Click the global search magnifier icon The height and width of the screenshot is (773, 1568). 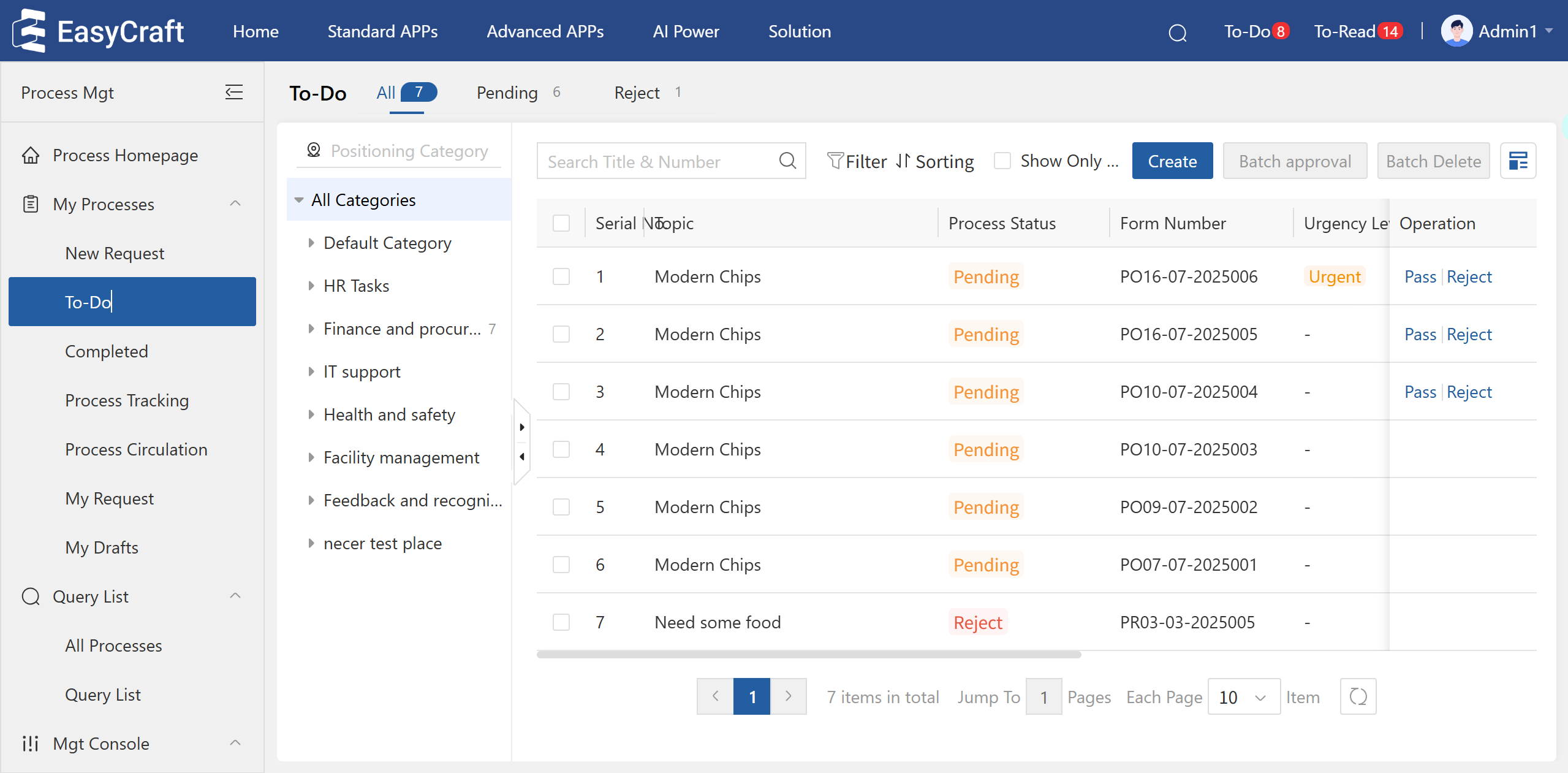pos(1177,32)
